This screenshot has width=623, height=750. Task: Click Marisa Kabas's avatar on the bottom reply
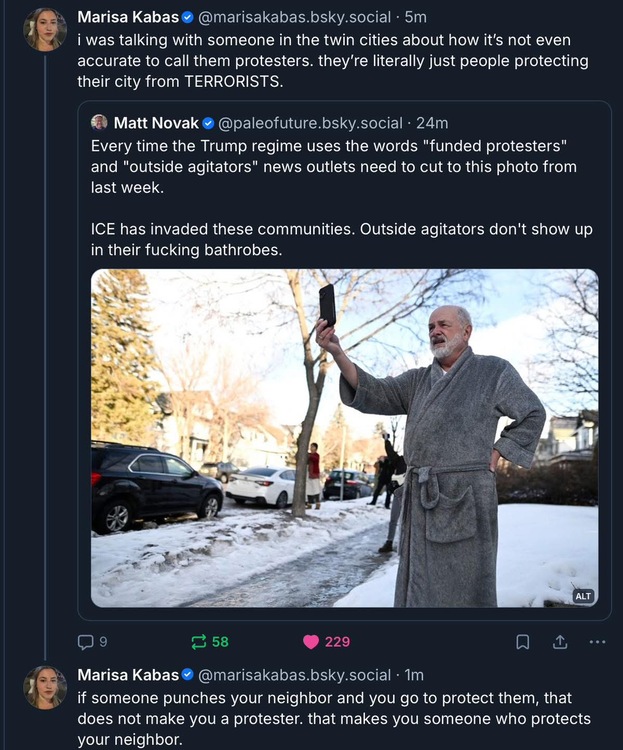[x=45, y=688]
